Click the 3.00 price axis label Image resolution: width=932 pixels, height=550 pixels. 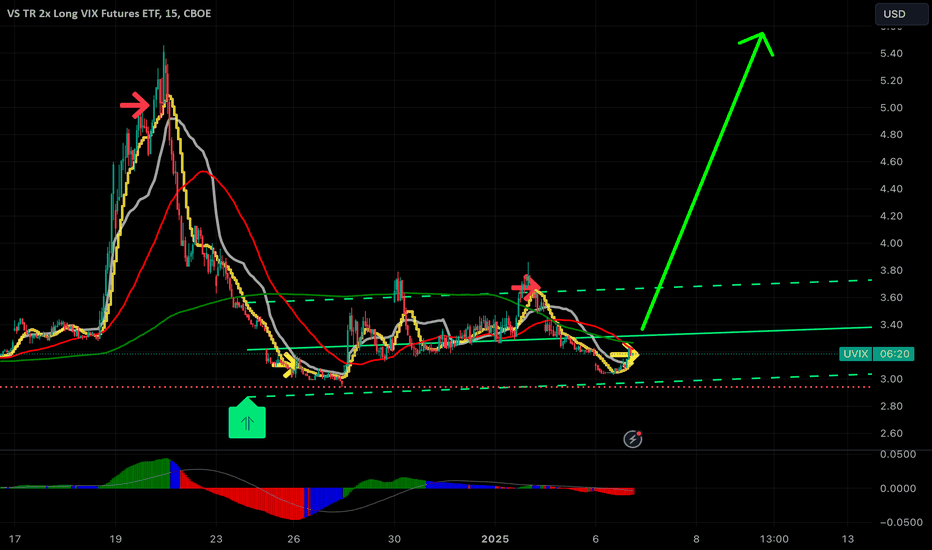(891, 379)
